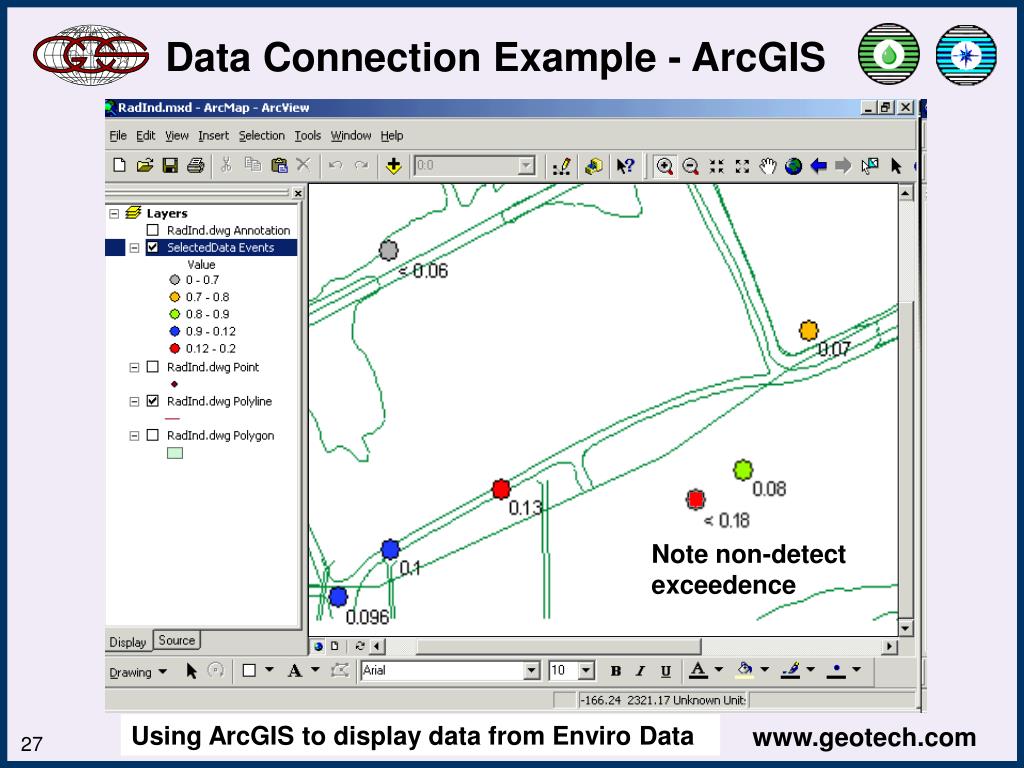Select the Zoom Out tool

click(690, 167)
